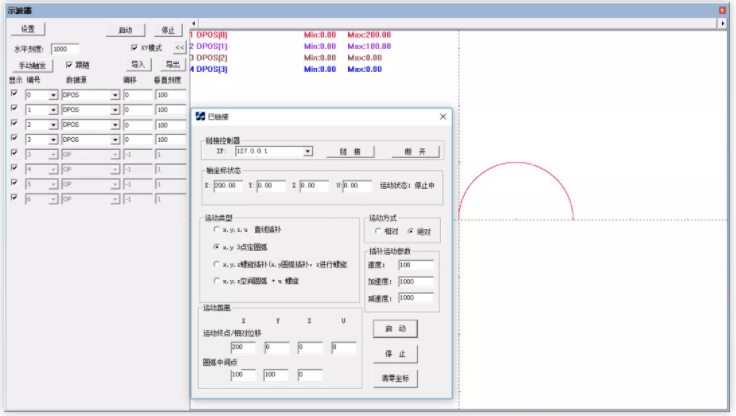736x416 pixels.
Task: Toggle the XY模式 checkbox
Action: click(134, 47)
